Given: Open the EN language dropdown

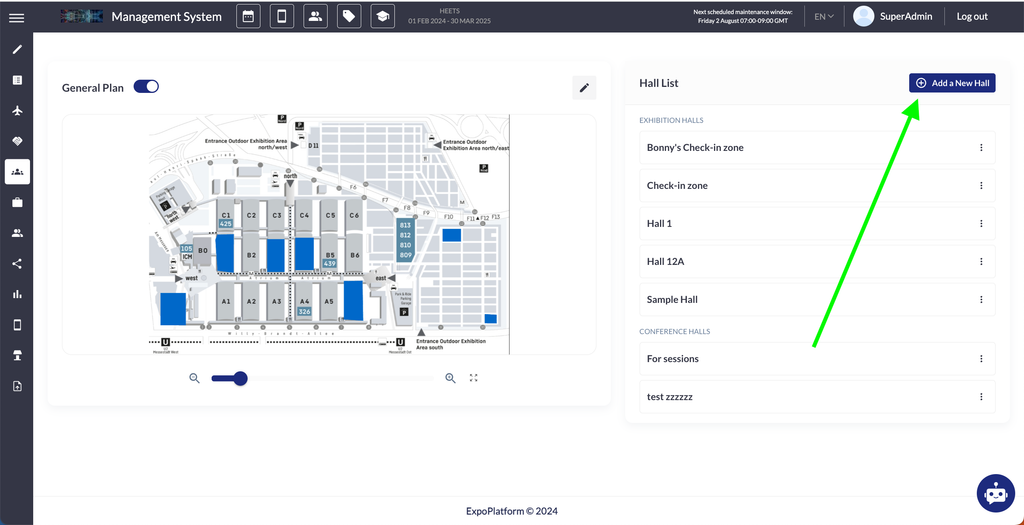Looking at the screenshot, I should coord(824,17).
